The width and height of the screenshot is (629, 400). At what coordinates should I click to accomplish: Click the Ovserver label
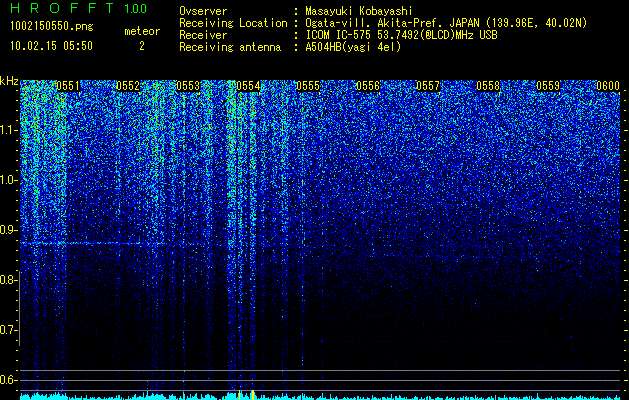point(203,11)
